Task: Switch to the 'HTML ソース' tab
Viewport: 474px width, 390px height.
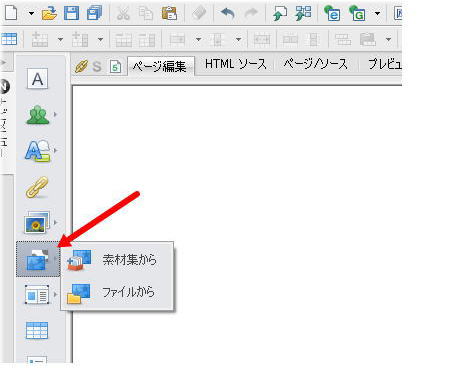Action: tap(236, 64)
